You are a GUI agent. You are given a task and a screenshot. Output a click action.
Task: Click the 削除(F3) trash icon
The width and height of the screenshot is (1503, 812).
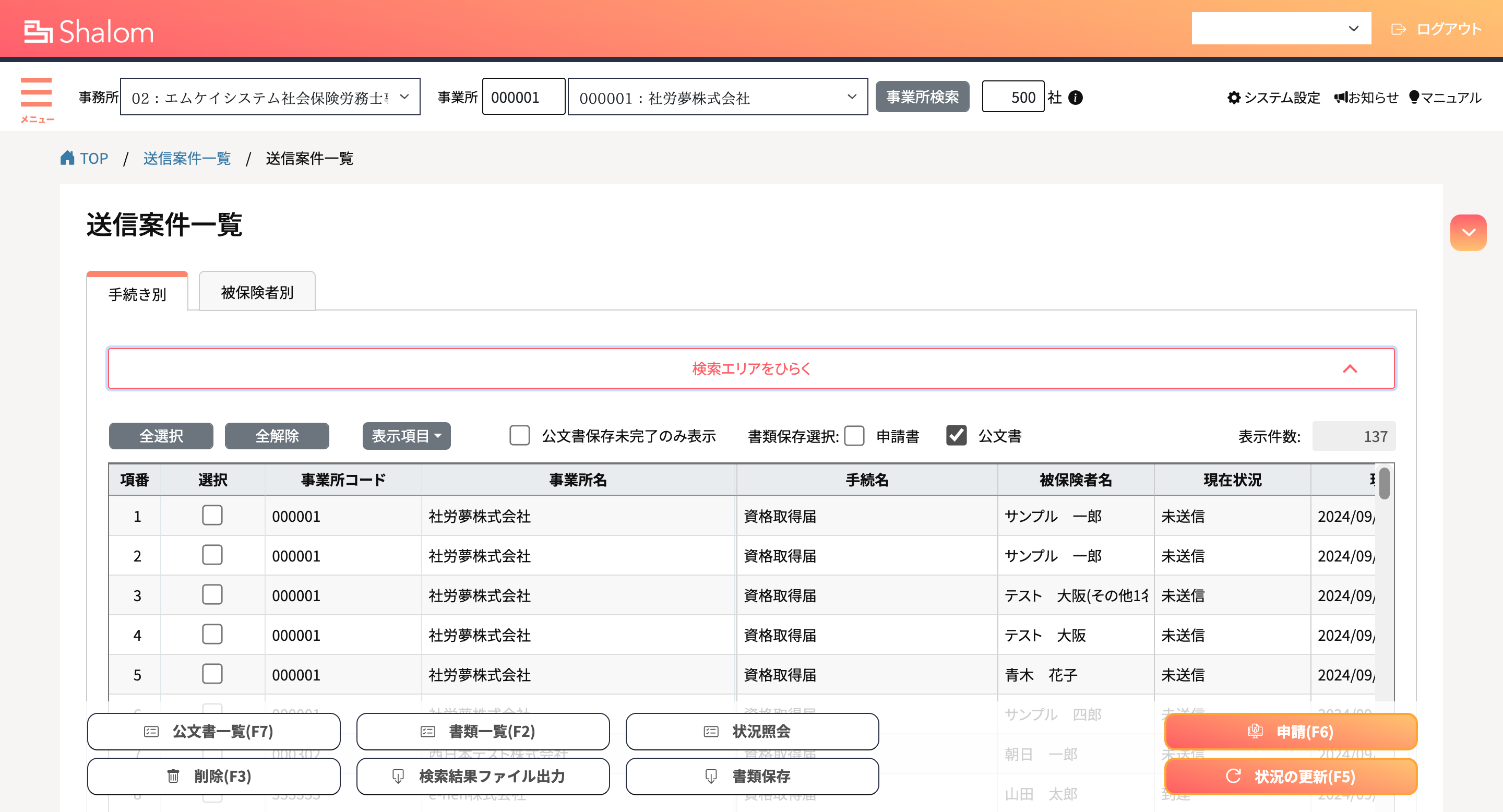[173, 777]
